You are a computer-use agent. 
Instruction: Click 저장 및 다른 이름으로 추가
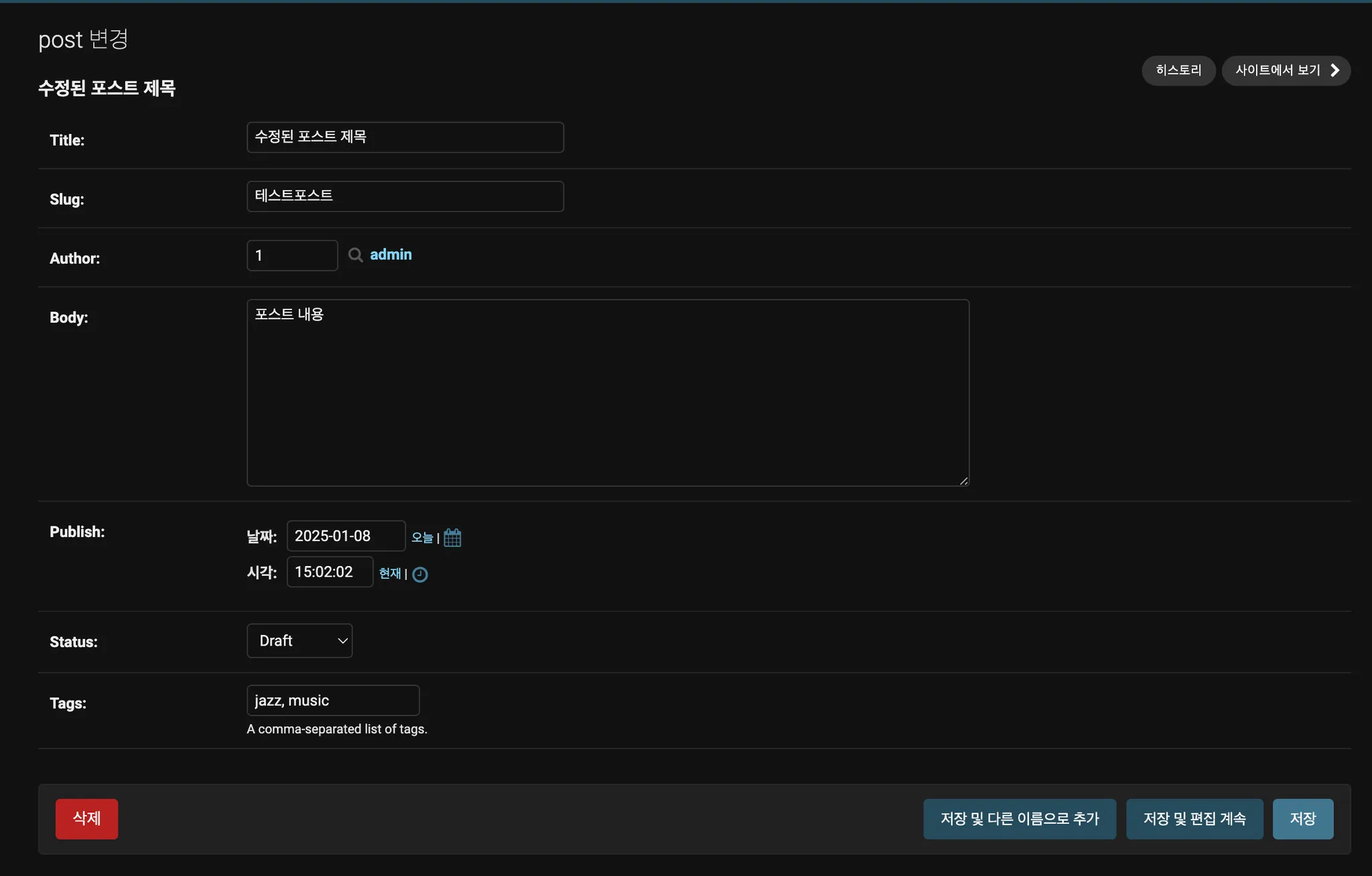pyautogui.click(x=1019, y=819)
